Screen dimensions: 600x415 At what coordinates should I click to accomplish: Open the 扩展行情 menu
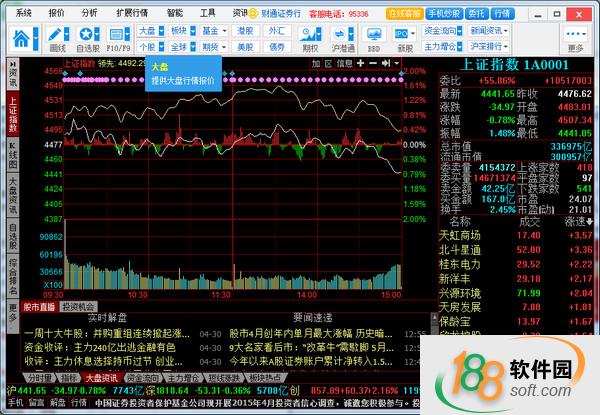click(132, 13)
